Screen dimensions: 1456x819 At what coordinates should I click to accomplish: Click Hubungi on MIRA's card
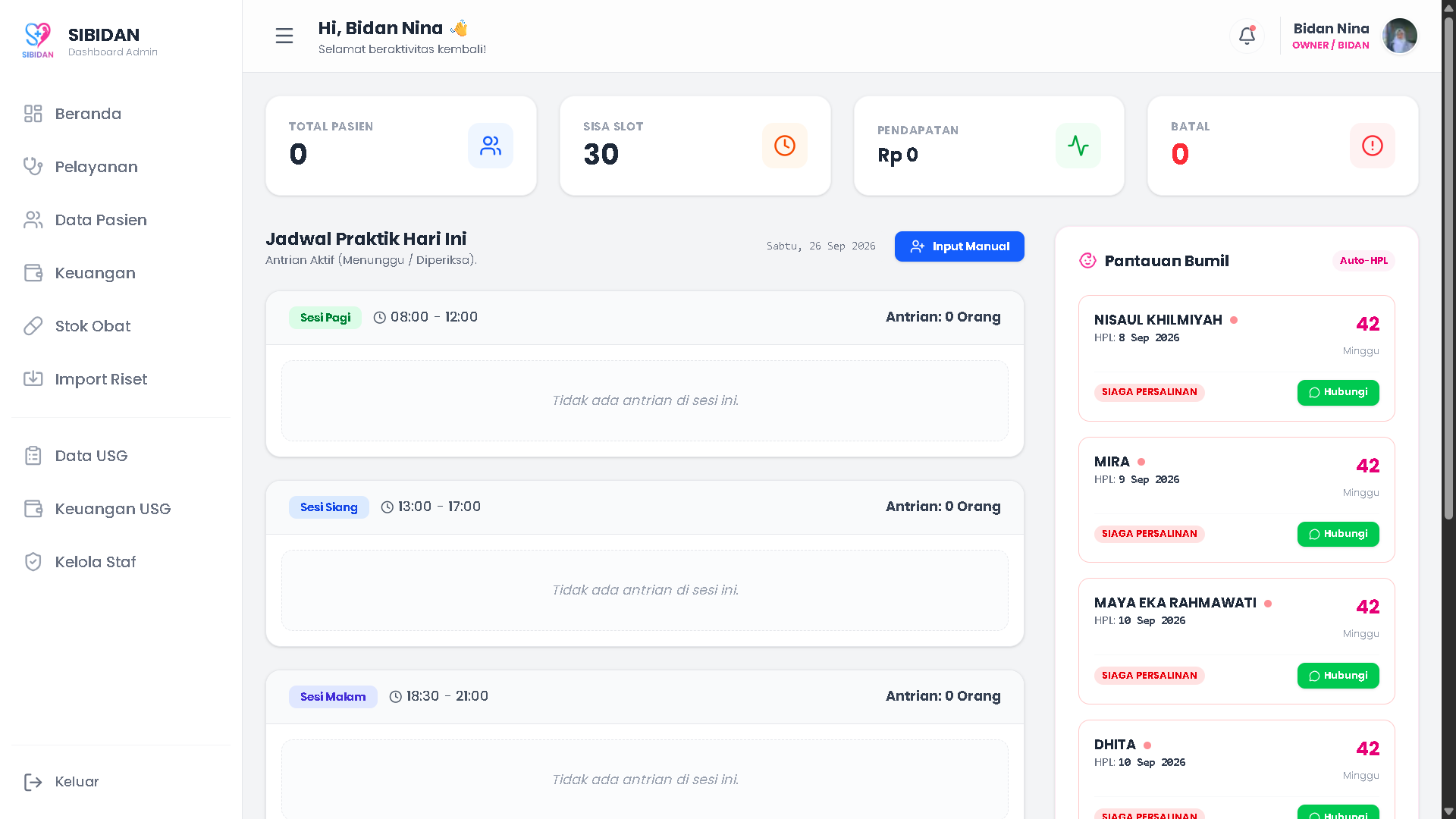coord(1338,535)
